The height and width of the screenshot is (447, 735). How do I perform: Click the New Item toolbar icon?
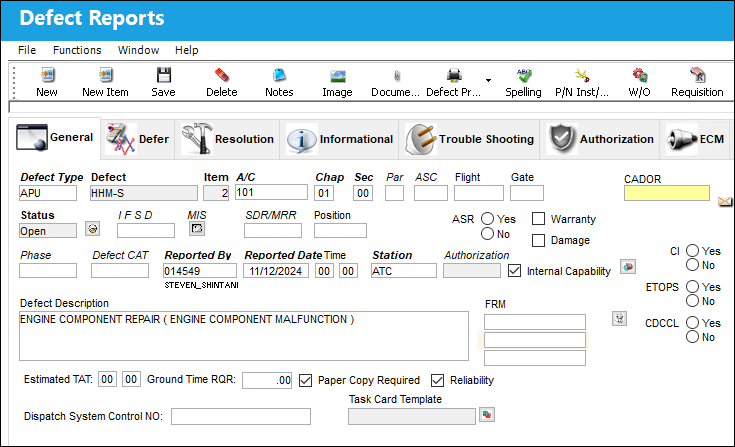(105, 75)
